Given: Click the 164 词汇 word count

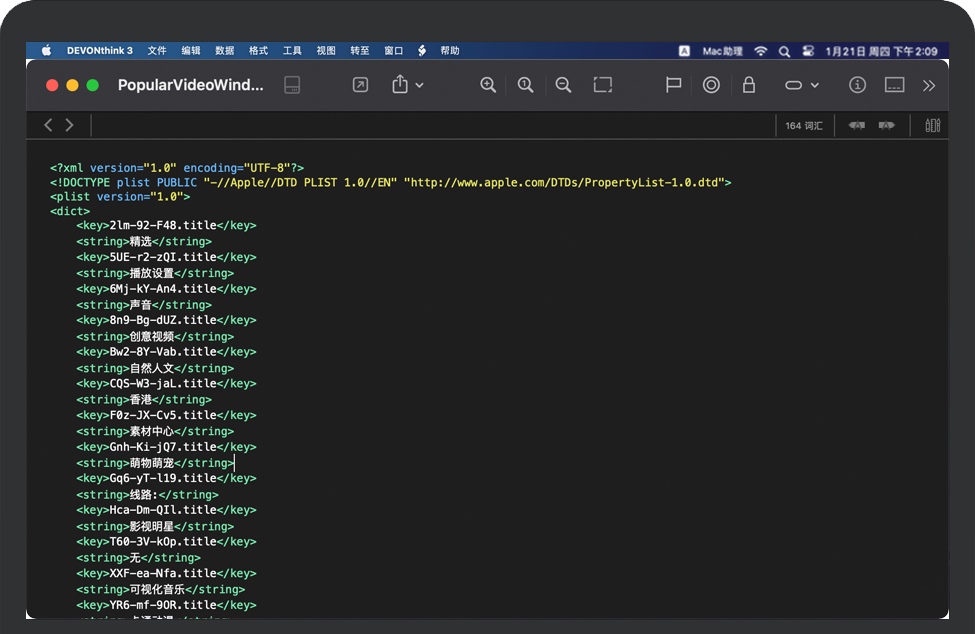Looking at the screenshot, I should tap(804, 126).
